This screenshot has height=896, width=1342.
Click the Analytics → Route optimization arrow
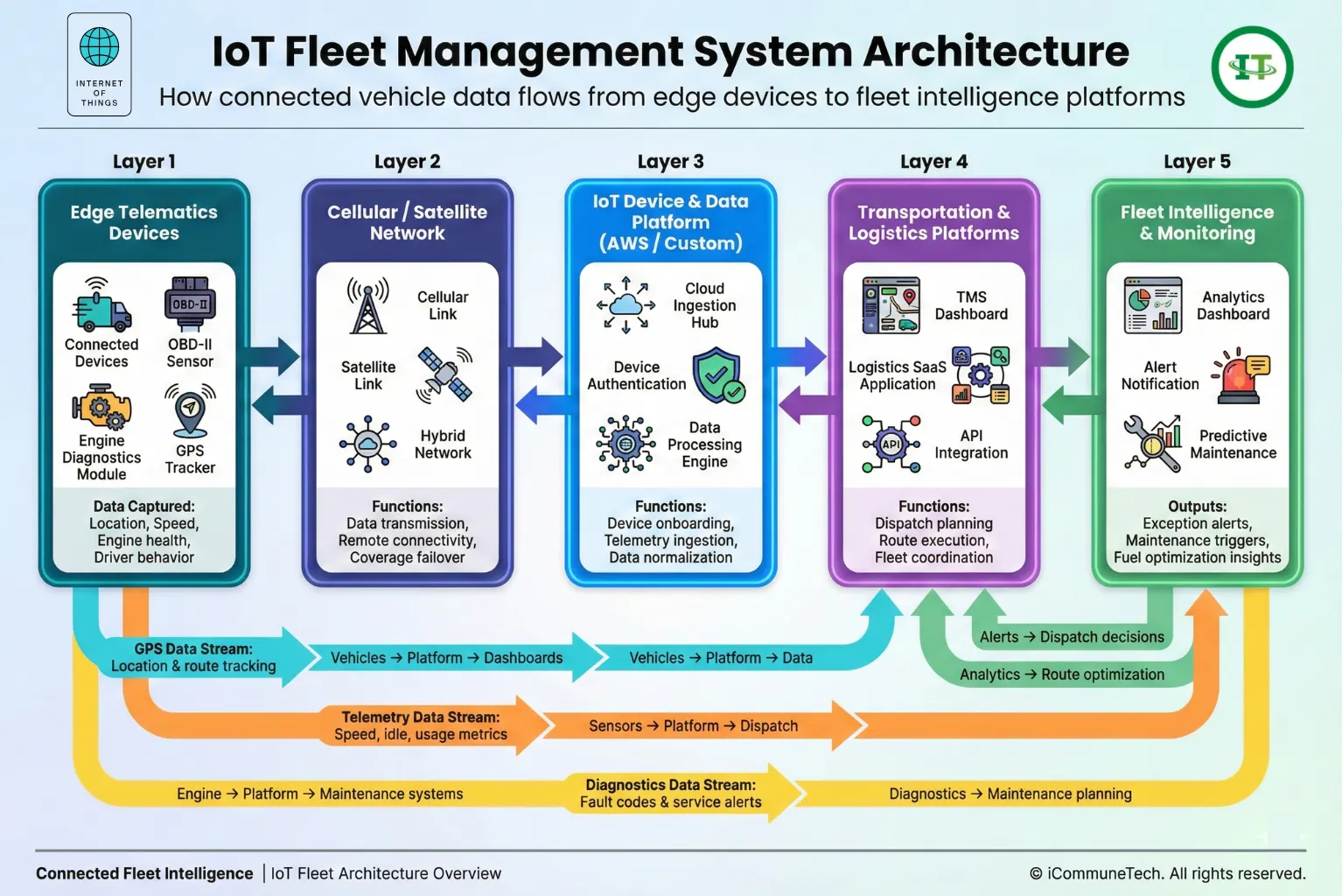[x=1062, y=675]
